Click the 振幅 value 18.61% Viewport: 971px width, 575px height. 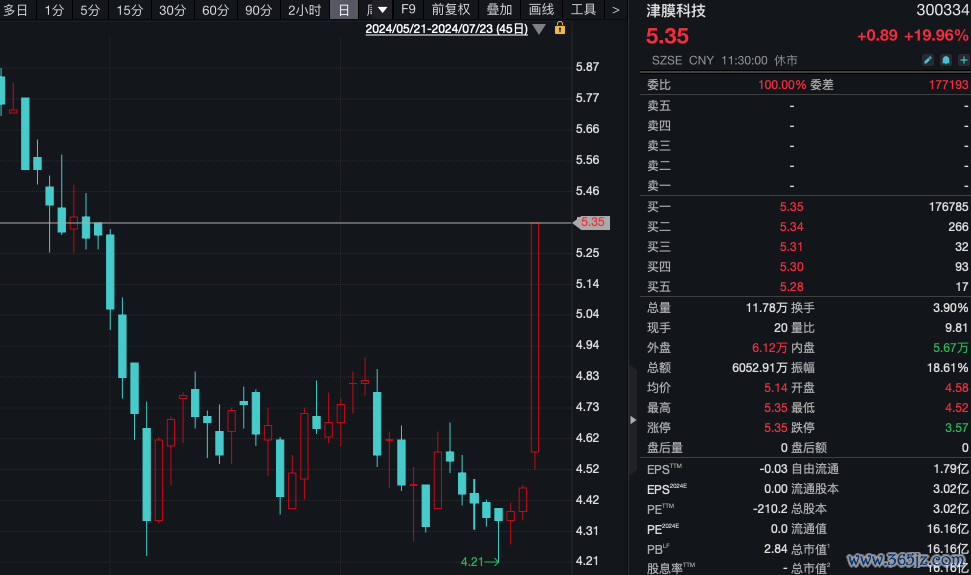point(947,368)
